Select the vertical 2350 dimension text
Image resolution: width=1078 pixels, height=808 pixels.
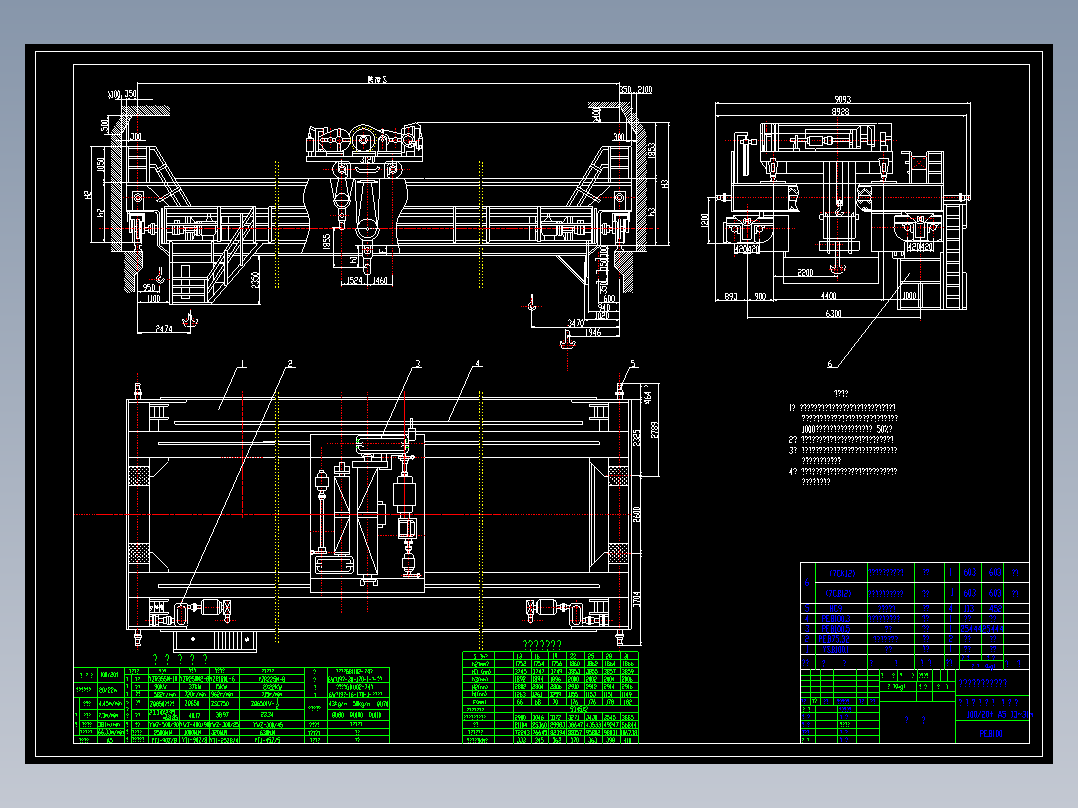point(256,280)
